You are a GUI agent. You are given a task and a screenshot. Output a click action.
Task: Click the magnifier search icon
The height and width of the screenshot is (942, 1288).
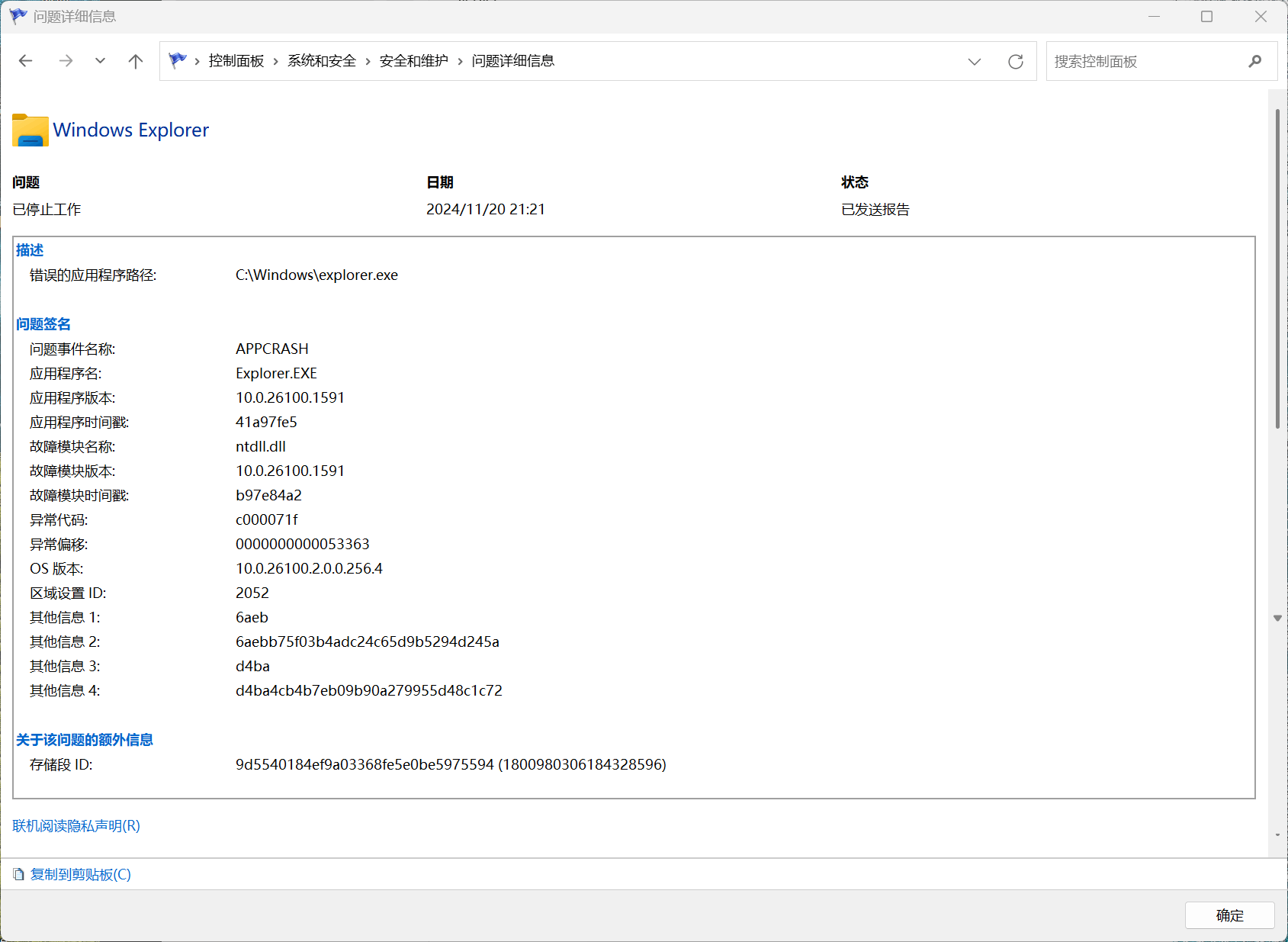[x=1255, y=61]
